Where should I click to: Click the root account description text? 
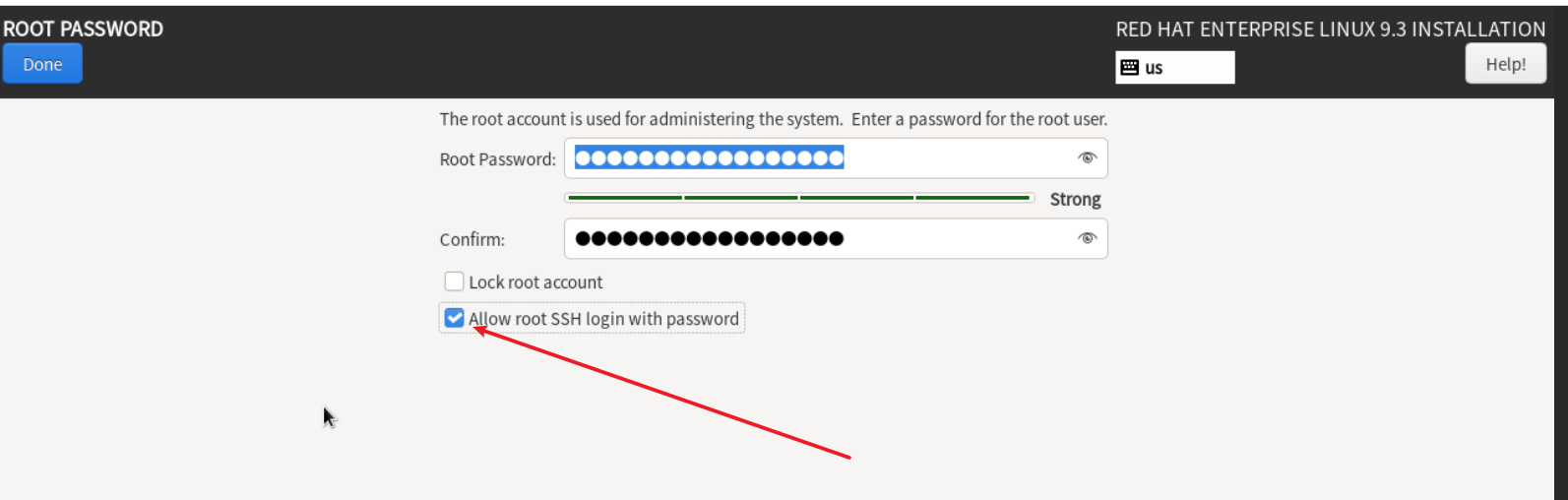coord(773,119)
